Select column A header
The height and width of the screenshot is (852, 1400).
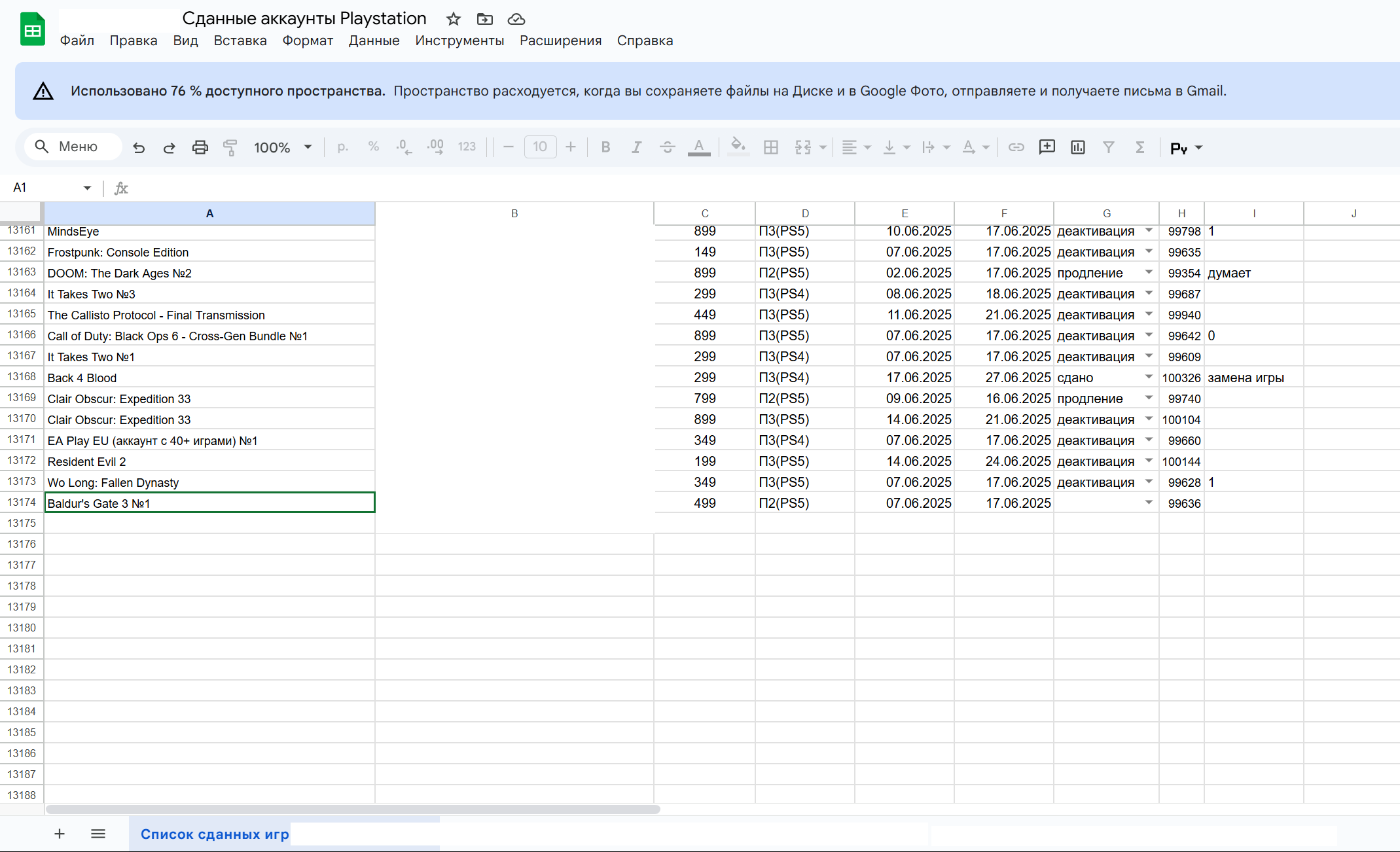[209, 213]
